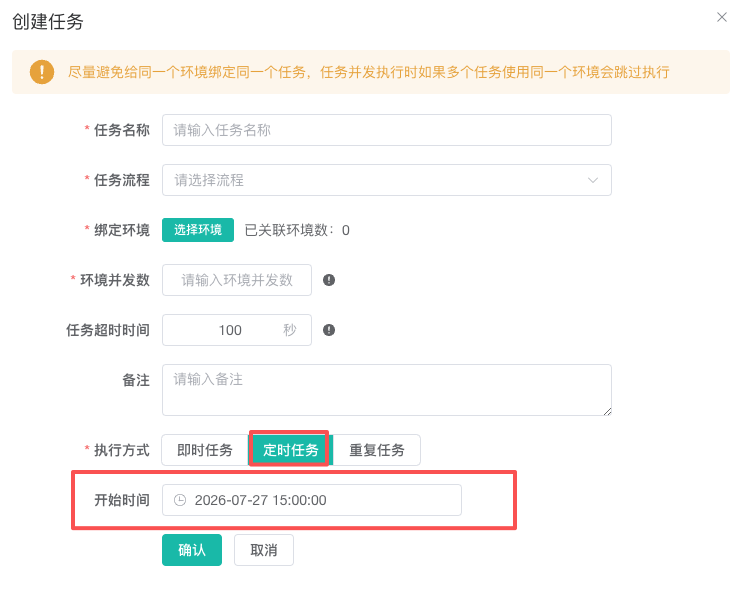Select 定时任务 execution mode
Screen dimensions: 739x590
pyautogui.click(x=291, y=450)
